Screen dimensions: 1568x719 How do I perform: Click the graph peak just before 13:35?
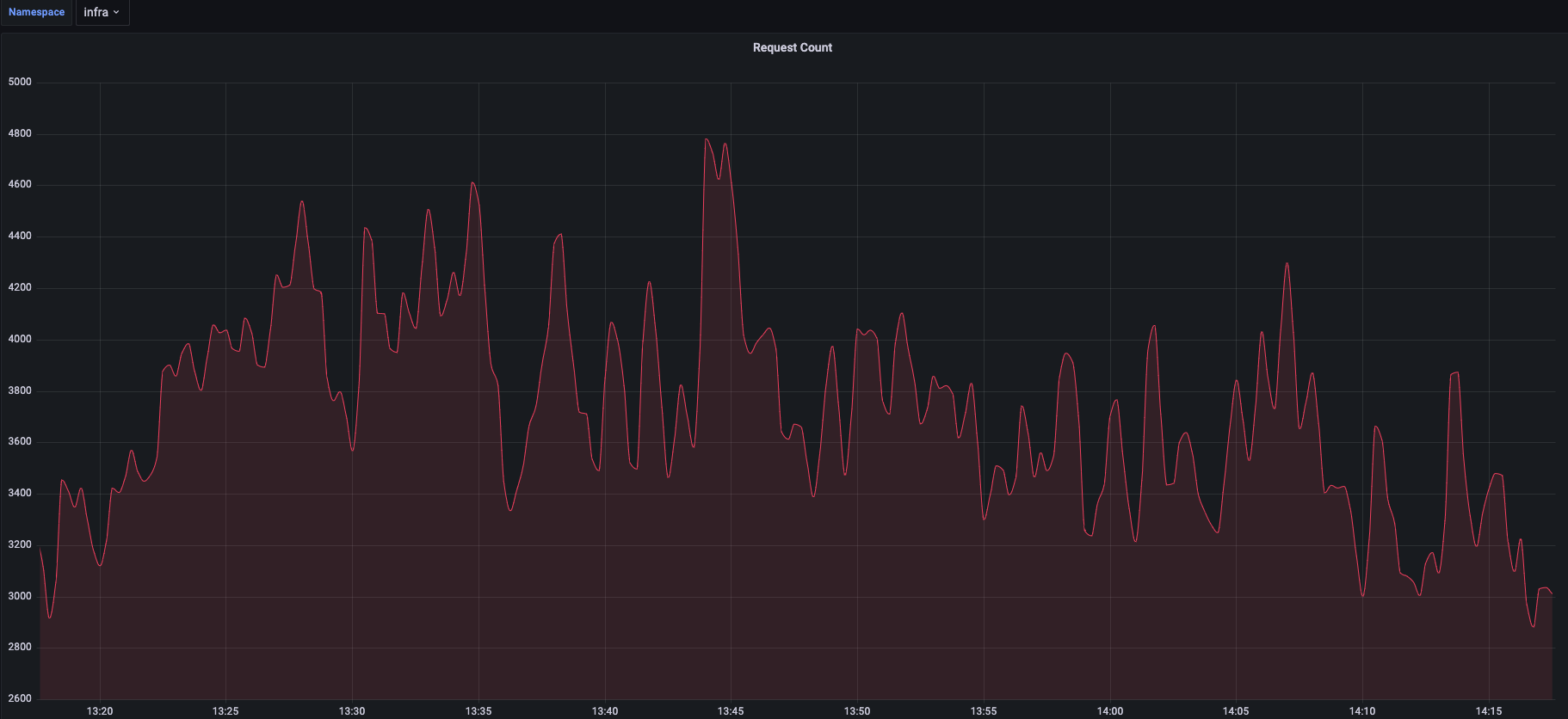(x=472, y=182)
